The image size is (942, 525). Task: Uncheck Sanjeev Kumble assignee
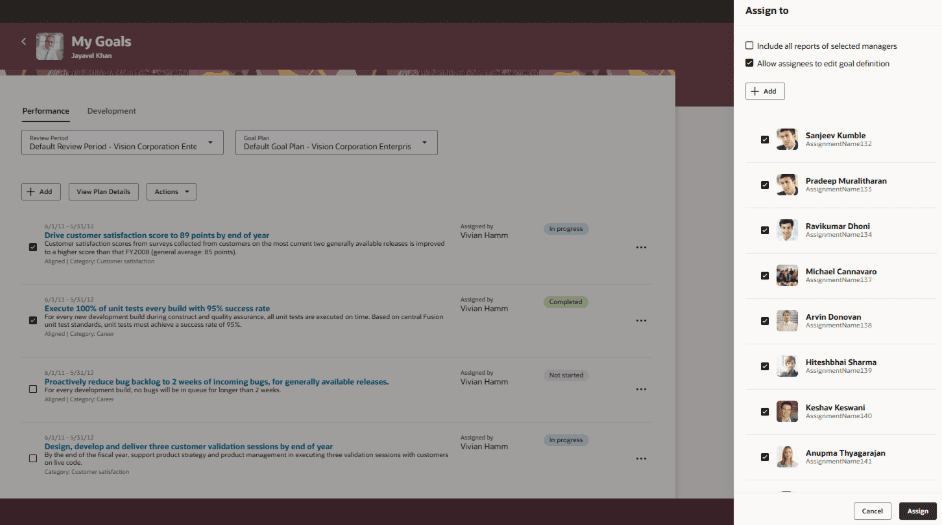point(765,139)
